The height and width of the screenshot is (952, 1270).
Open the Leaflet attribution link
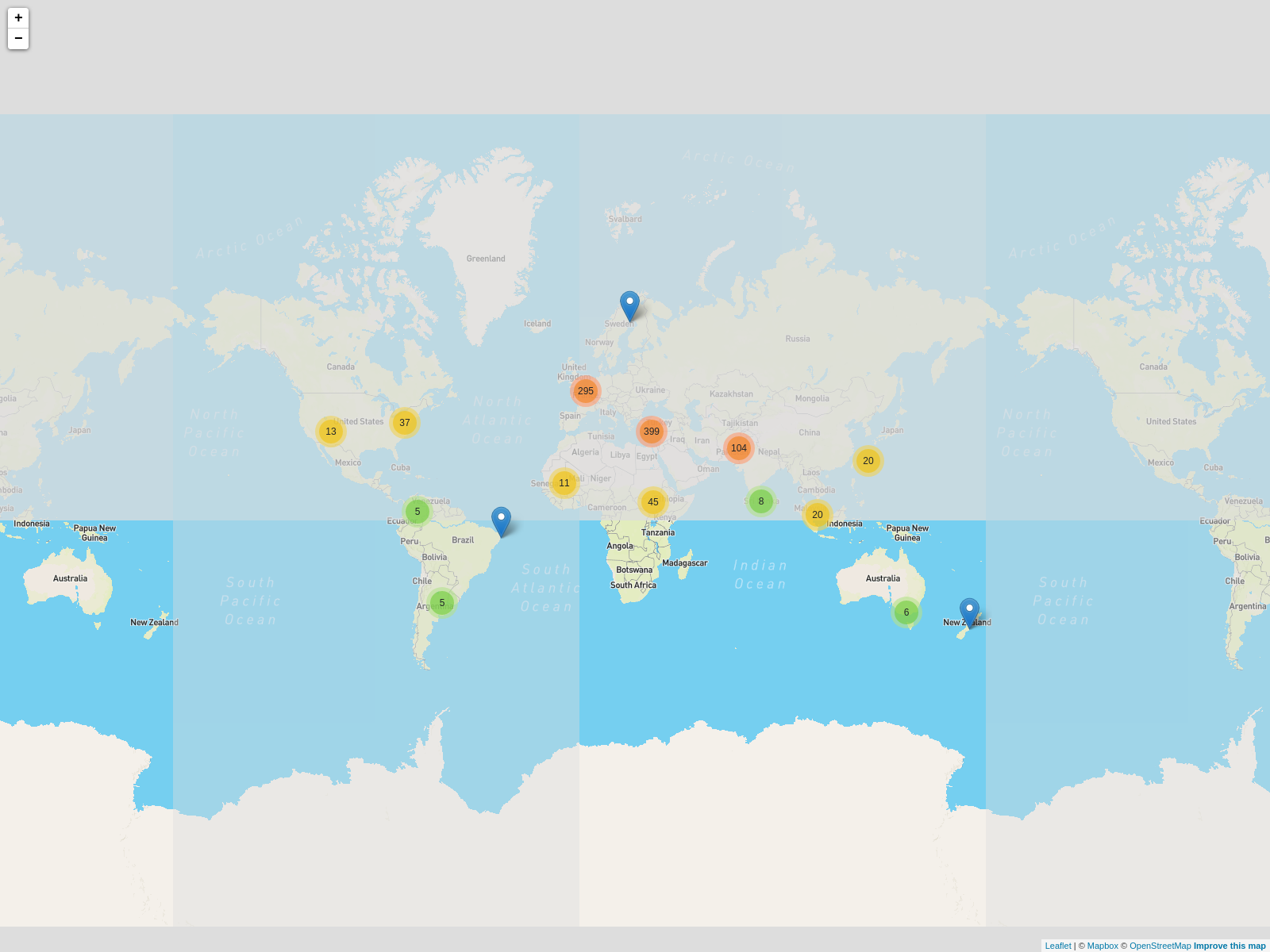[1058, 946]
